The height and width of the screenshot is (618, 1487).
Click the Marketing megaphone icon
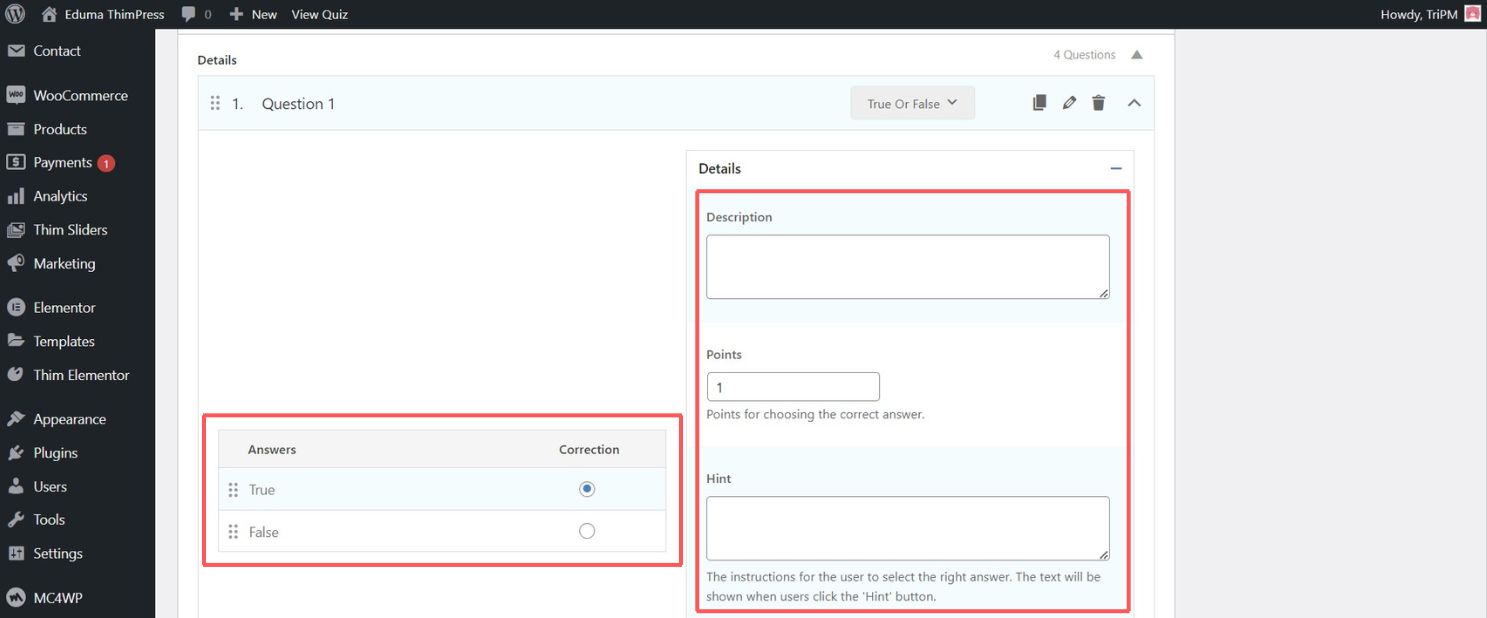coord(15,263)
